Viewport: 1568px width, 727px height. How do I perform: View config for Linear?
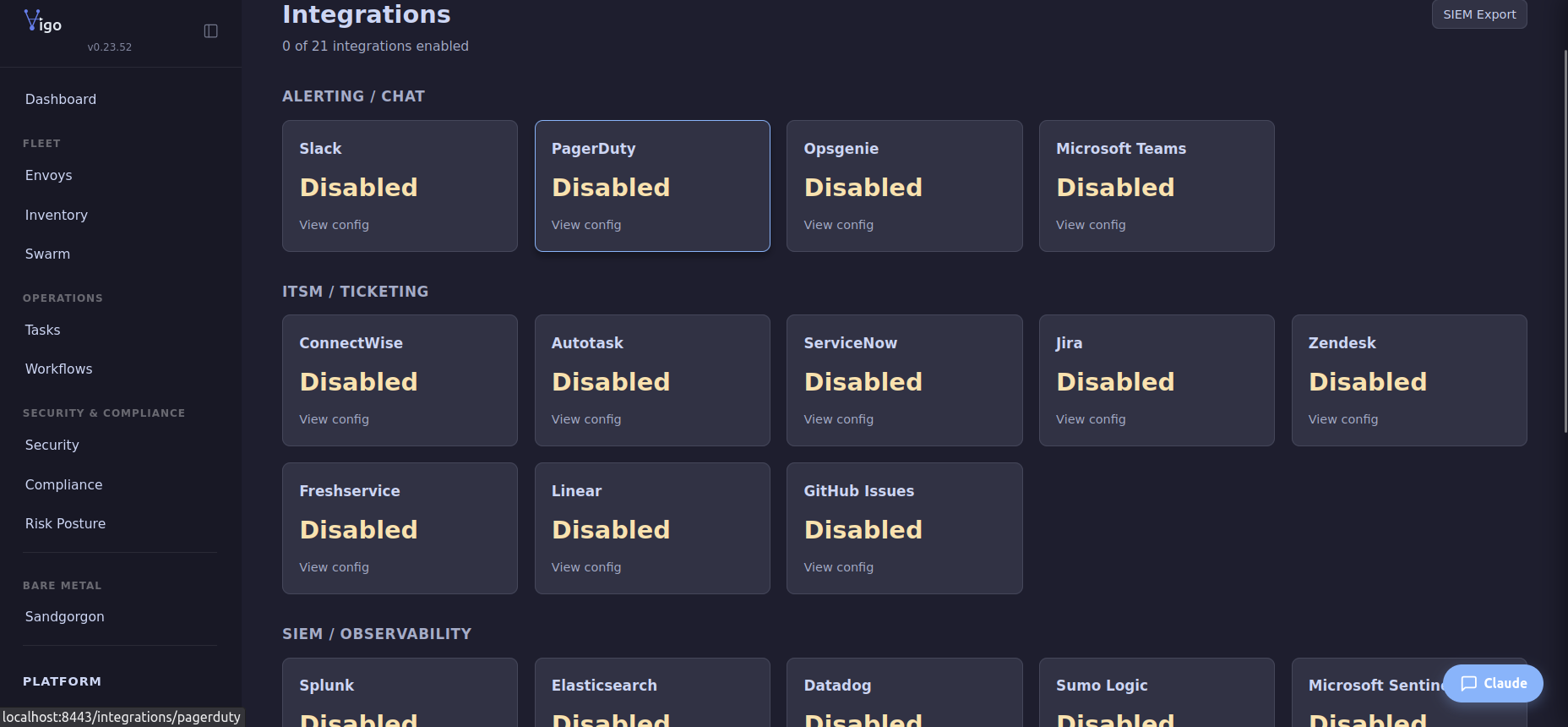tap(586, 567)
